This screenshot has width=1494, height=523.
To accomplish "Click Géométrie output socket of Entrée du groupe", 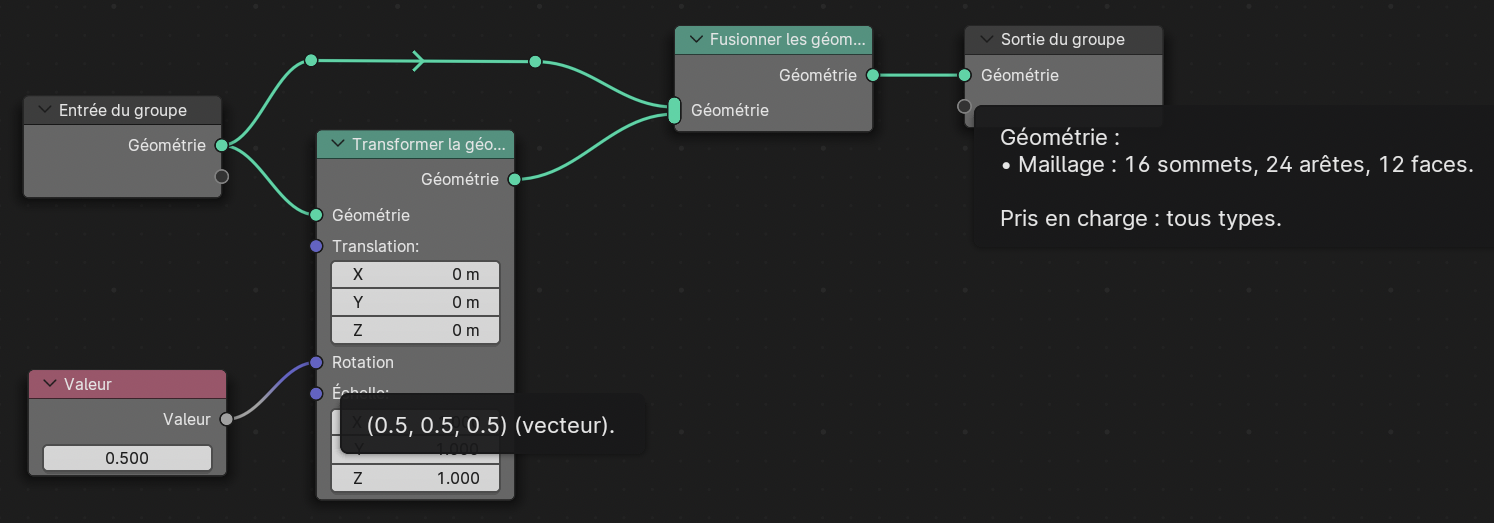I will (222, 145).
